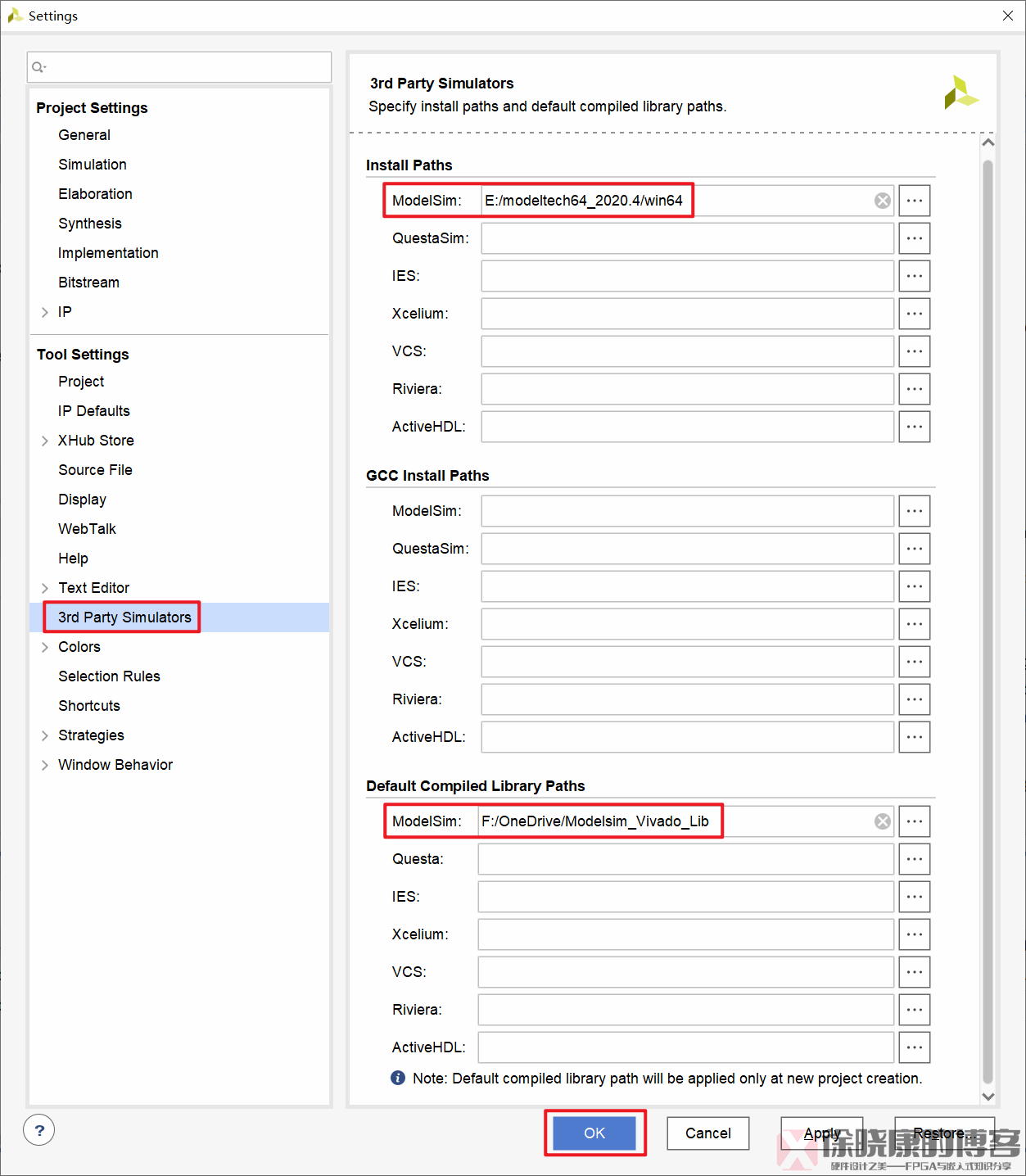
Task: Open Help tool settings
Action: (73, 559)
